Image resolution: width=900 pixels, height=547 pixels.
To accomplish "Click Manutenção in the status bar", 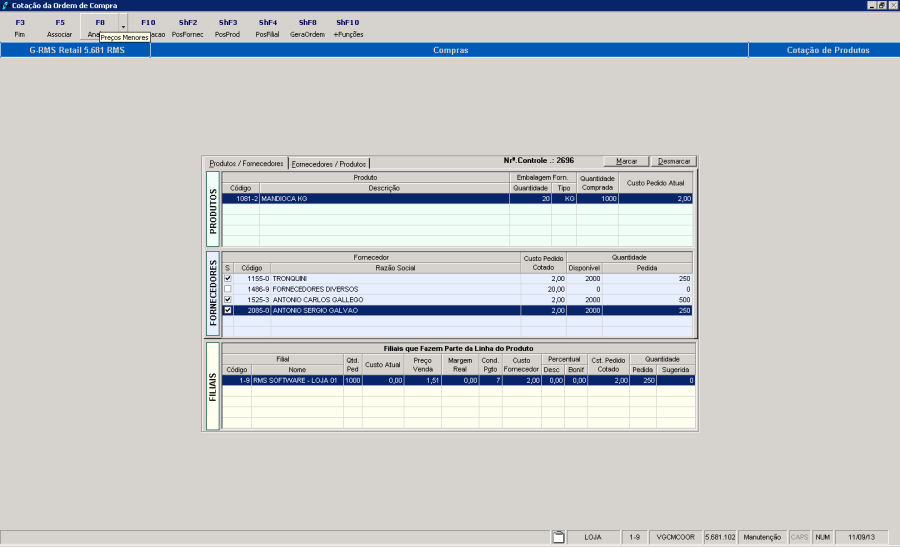I will tap(762, 537).
